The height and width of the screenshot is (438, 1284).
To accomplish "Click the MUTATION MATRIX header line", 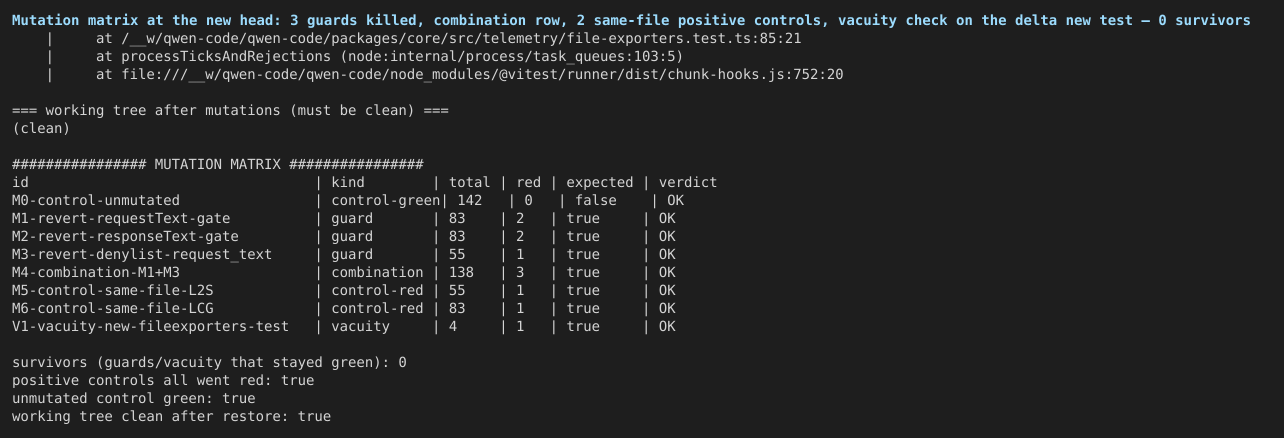I will coord(218,164).
